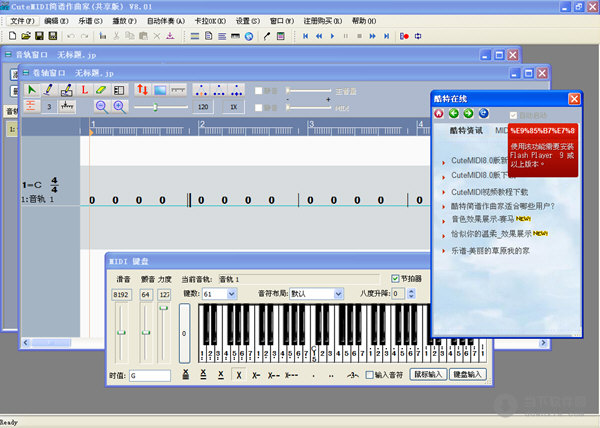
Task: Select the green eraser tool
Action: click(101, 90)
